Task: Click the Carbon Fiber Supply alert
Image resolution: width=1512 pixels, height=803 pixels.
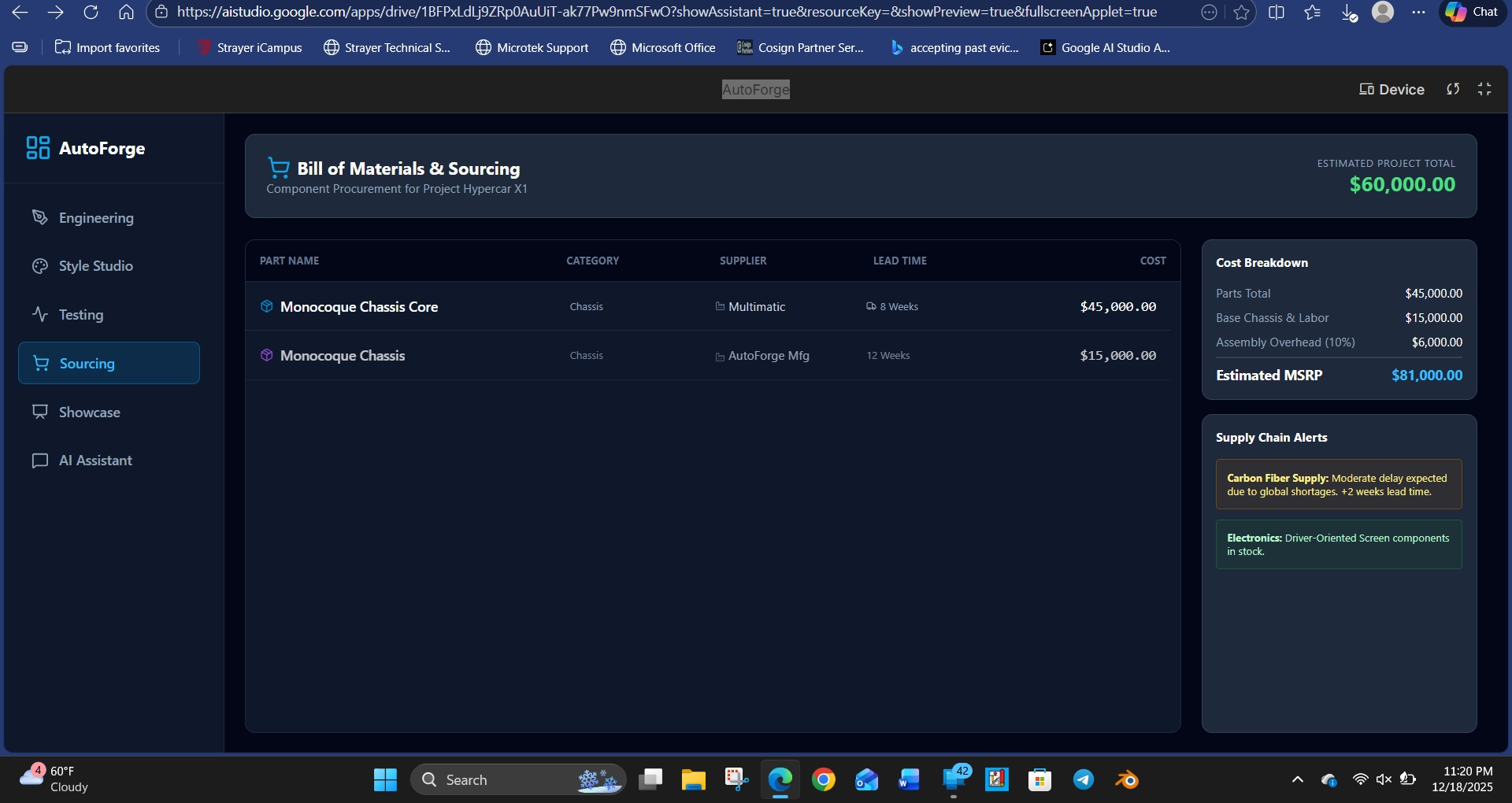Action: [1338, 485]
